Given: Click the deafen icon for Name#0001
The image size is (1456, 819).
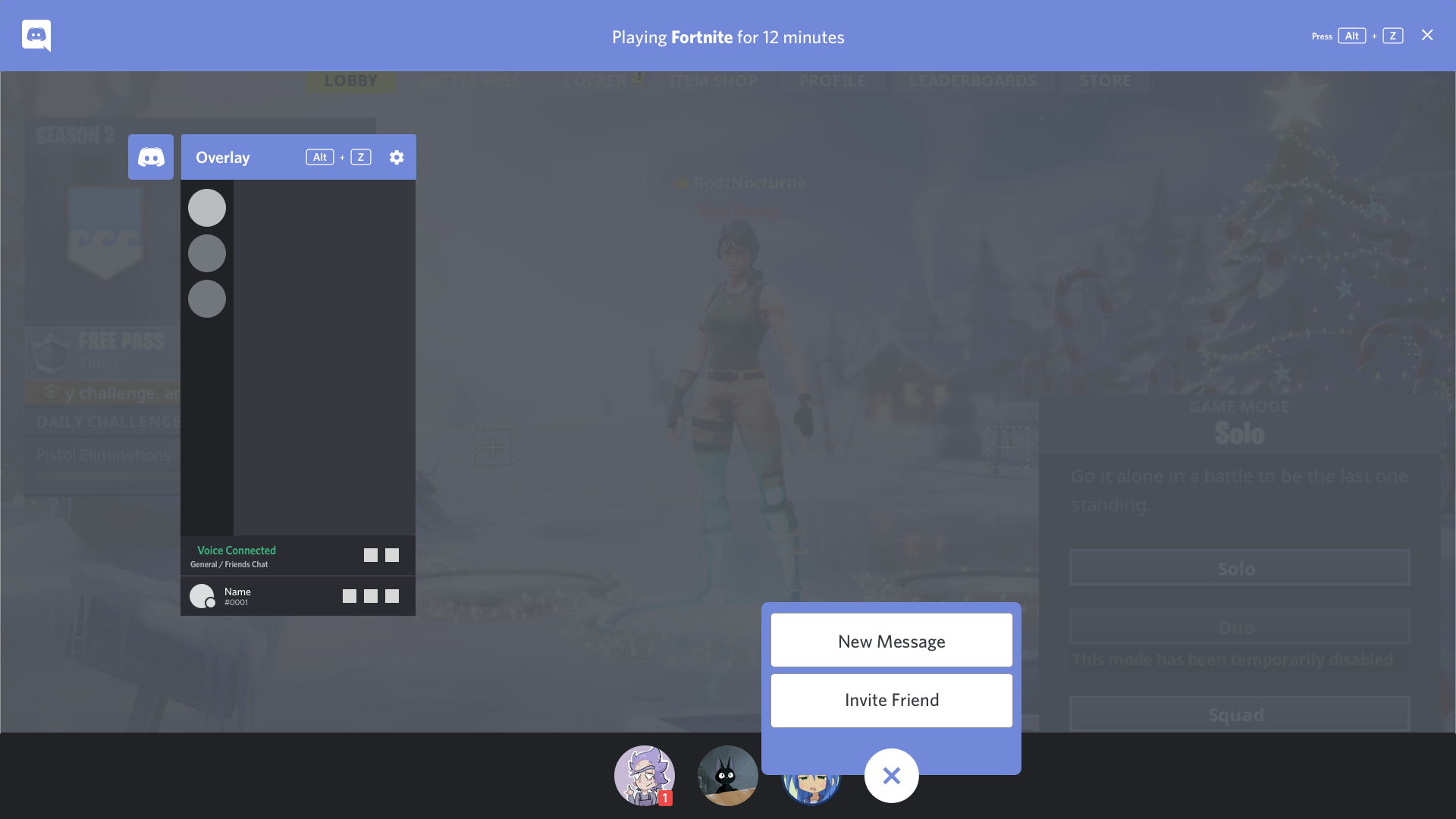Looking at the screenshot, I should tap(371, 596).
